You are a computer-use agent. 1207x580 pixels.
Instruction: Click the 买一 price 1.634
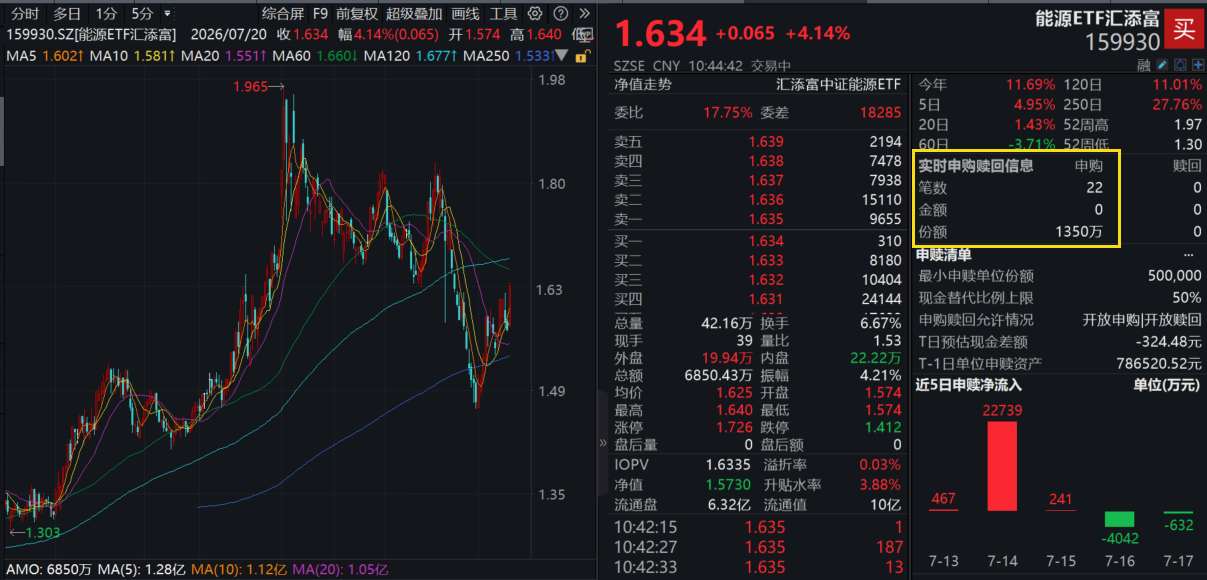point(766,241)
